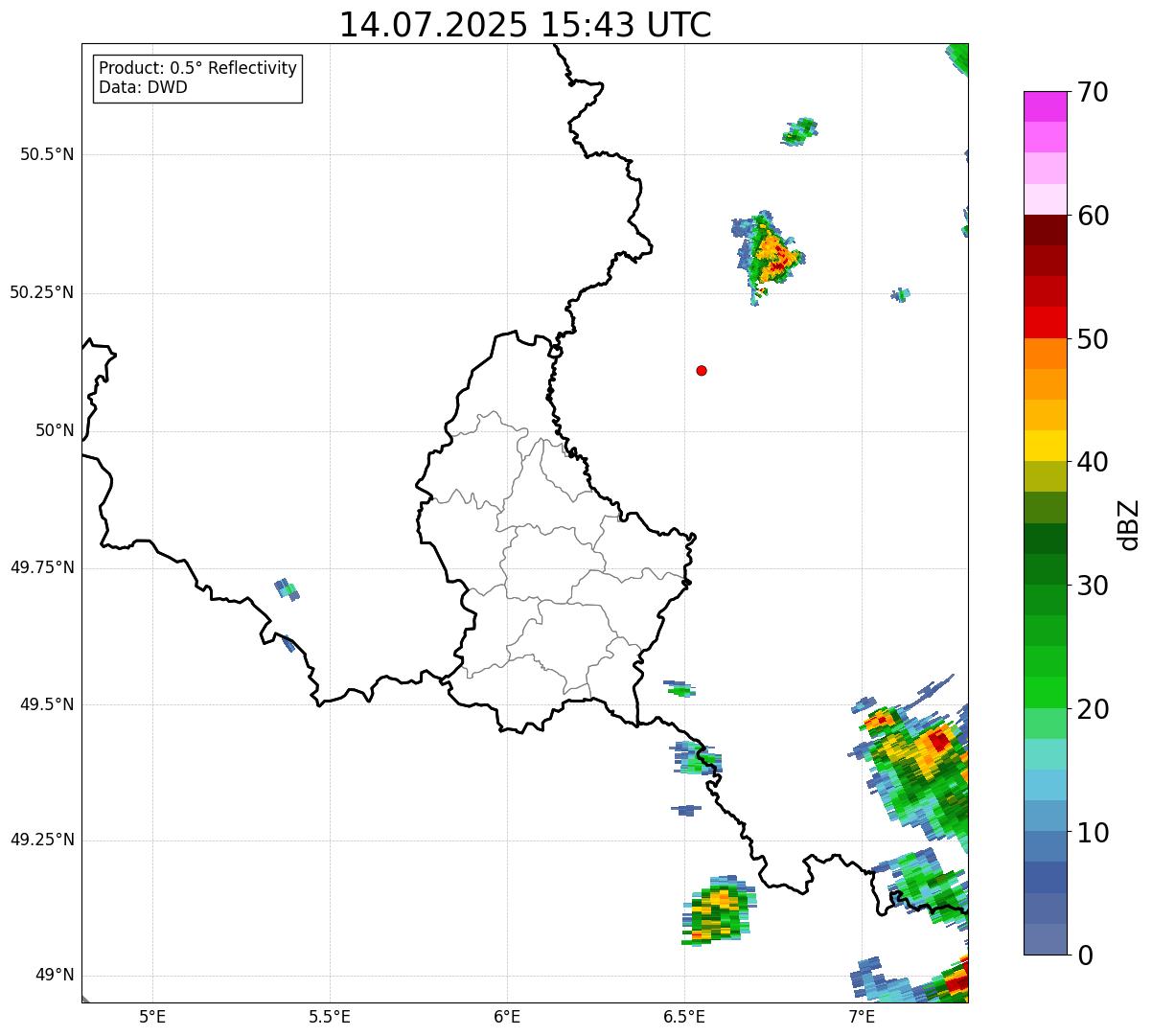Click the 6°E longitude label

[x=507, y=1016]
